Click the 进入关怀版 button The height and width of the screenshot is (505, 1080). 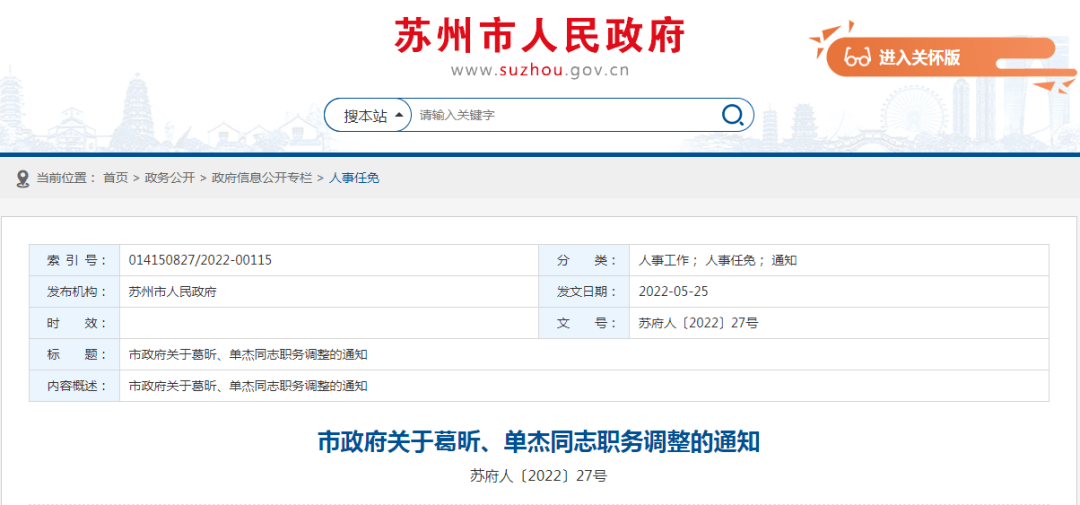[x=940, y=58]
